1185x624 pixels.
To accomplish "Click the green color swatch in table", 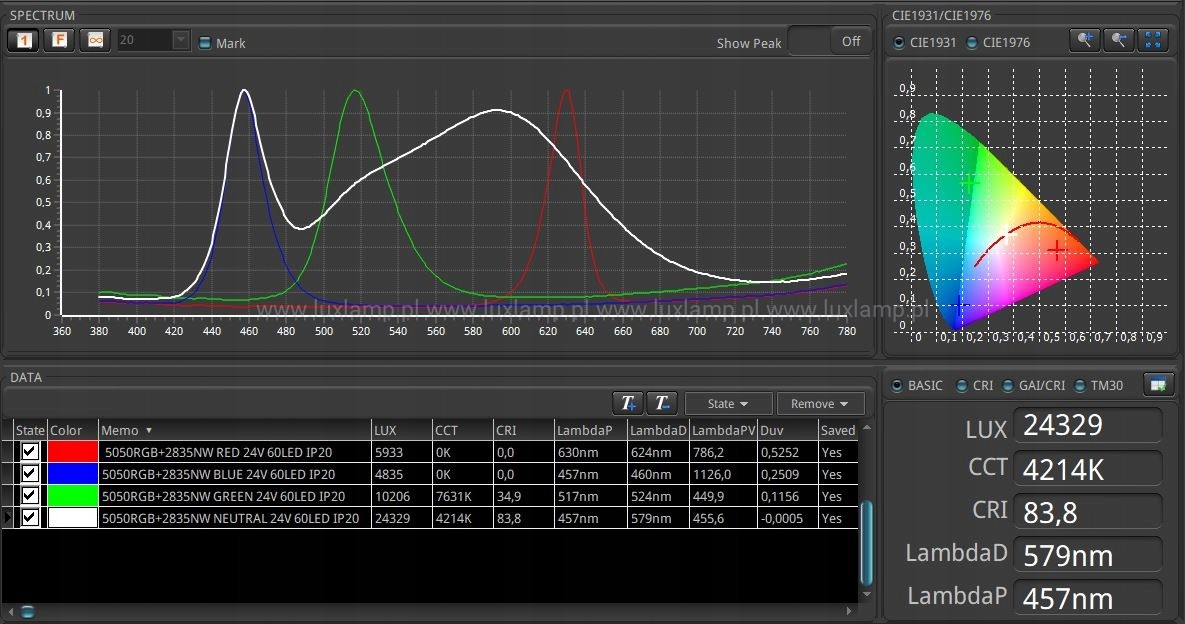I will pos(73,496).
